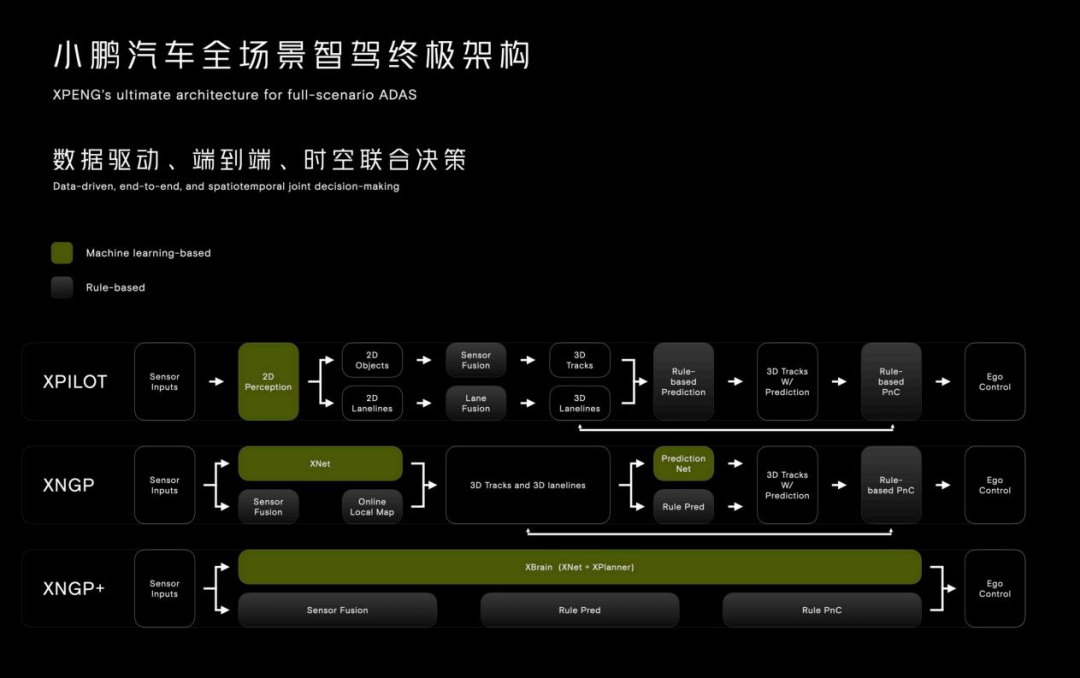Select the 'Rule-based' legend label text
The height and width of the screenshot is (678, 1080).
coord(115,287)
